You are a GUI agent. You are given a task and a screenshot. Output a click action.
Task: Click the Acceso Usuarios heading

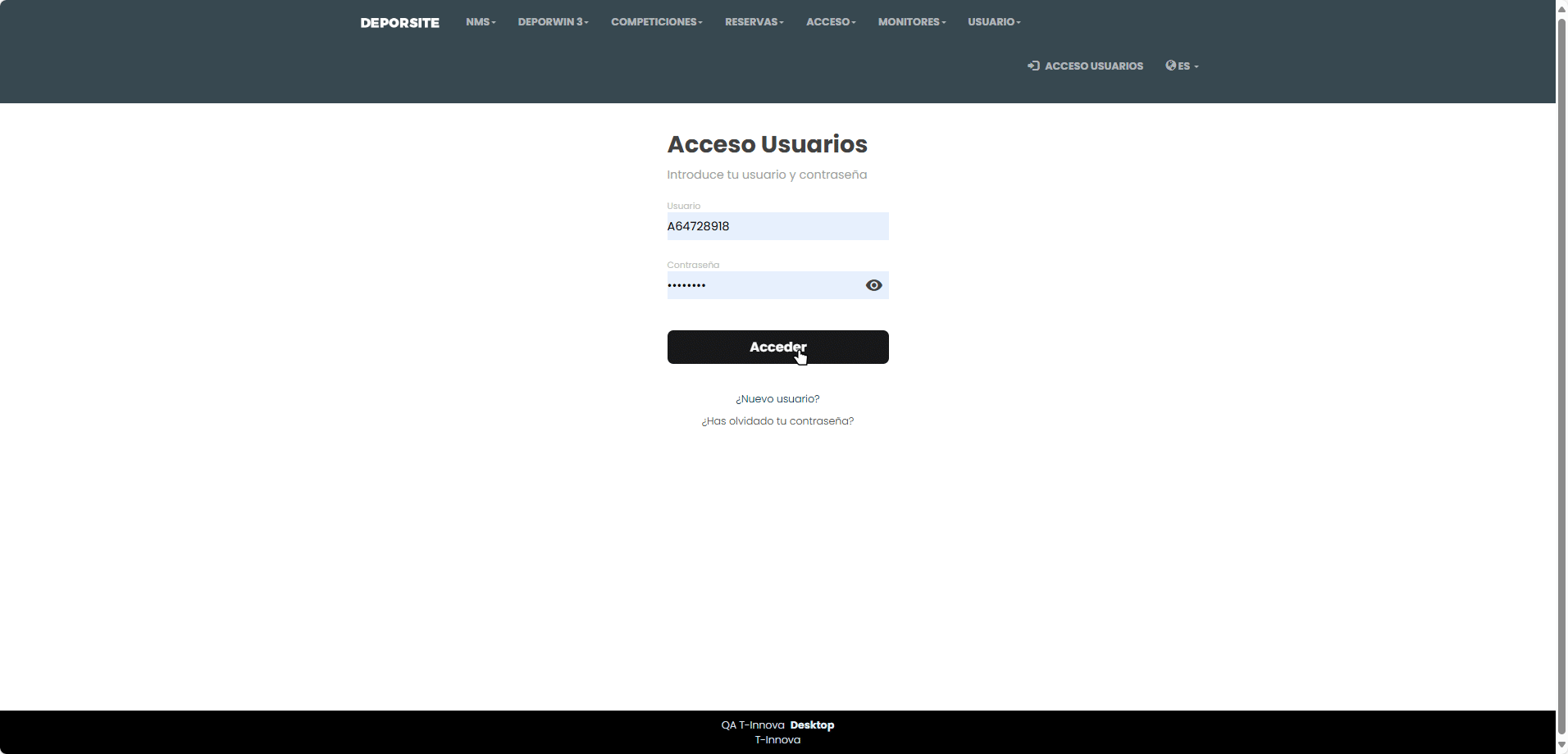point(767,144)
